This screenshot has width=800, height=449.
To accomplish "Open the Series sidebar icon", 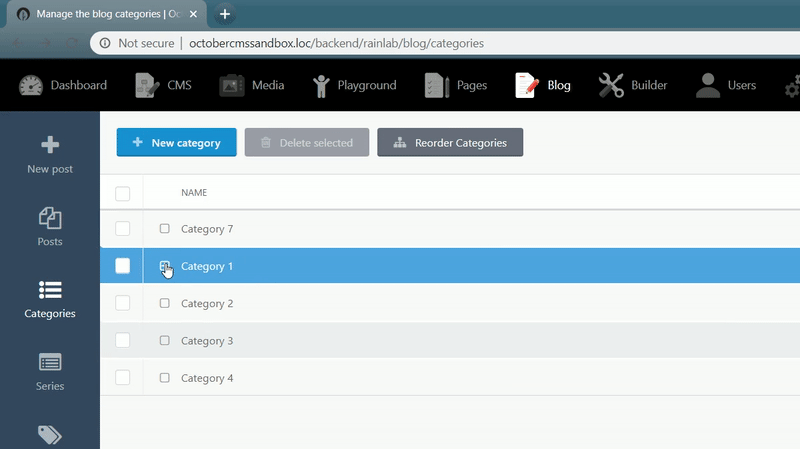I will (50, 362).
